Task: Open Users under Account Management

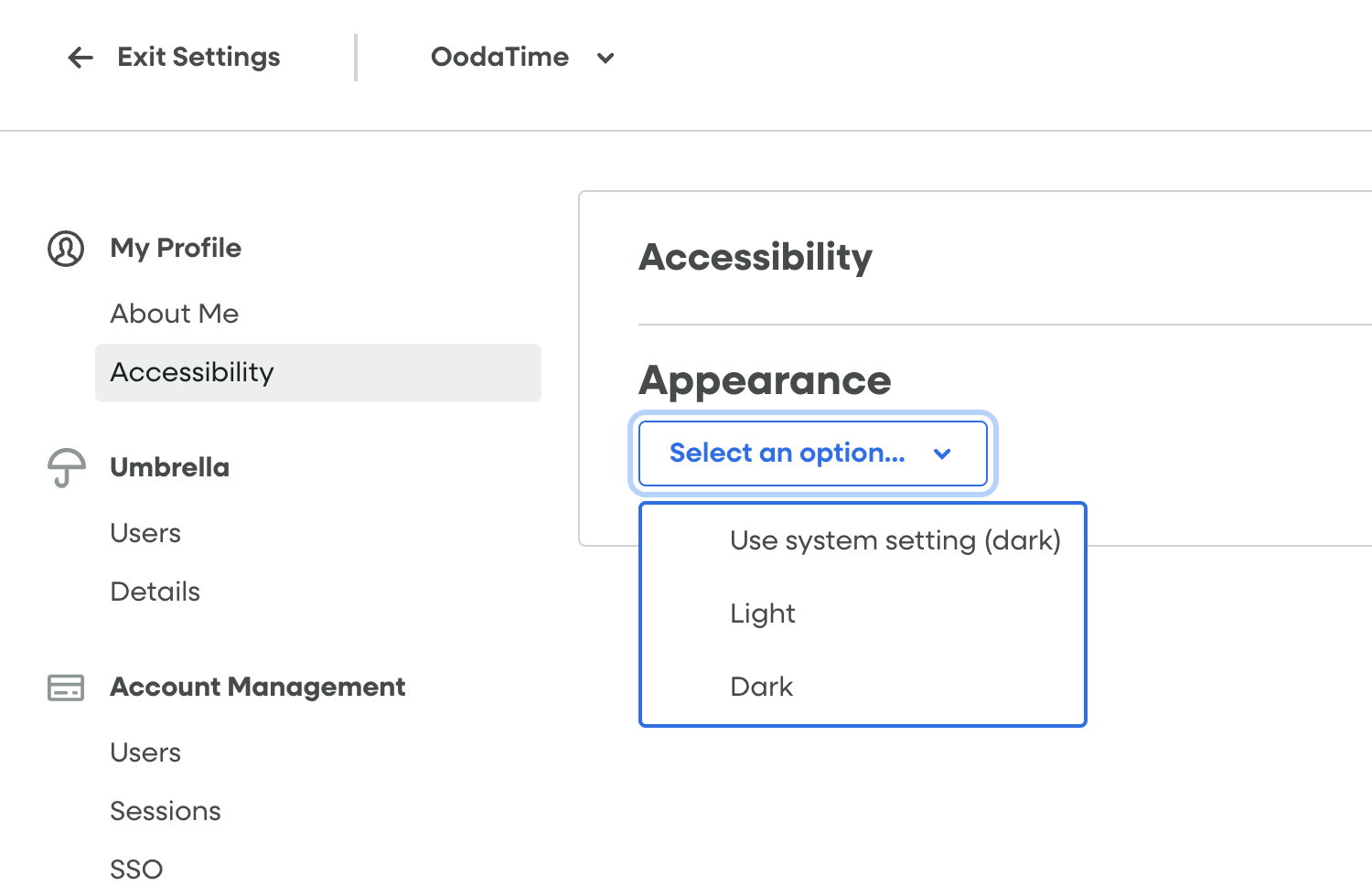Action: [145, 752]
